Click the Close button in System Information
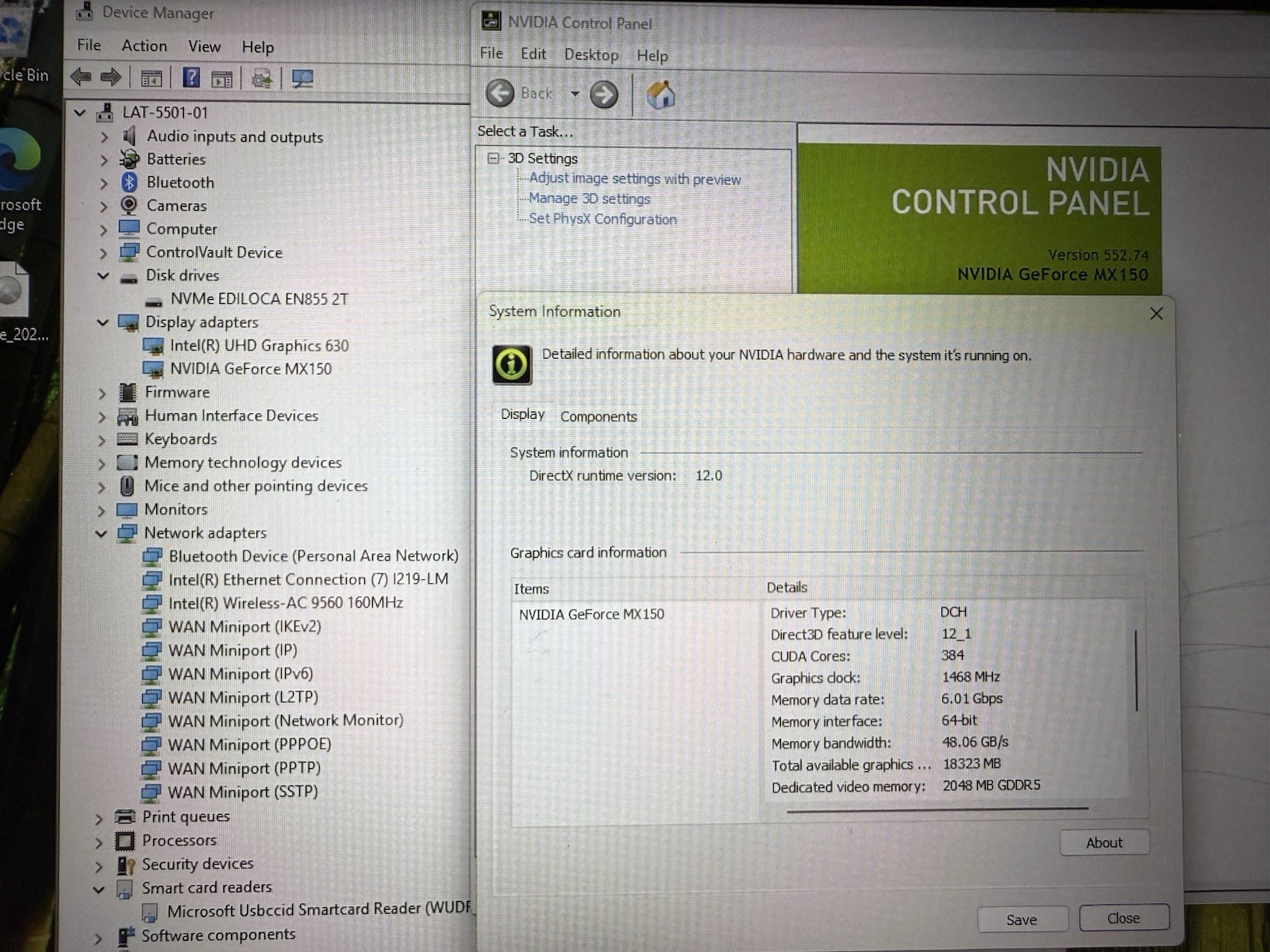Image resolution: width=1270 pixels, height=952 pixels. (x=1124, y=918)
